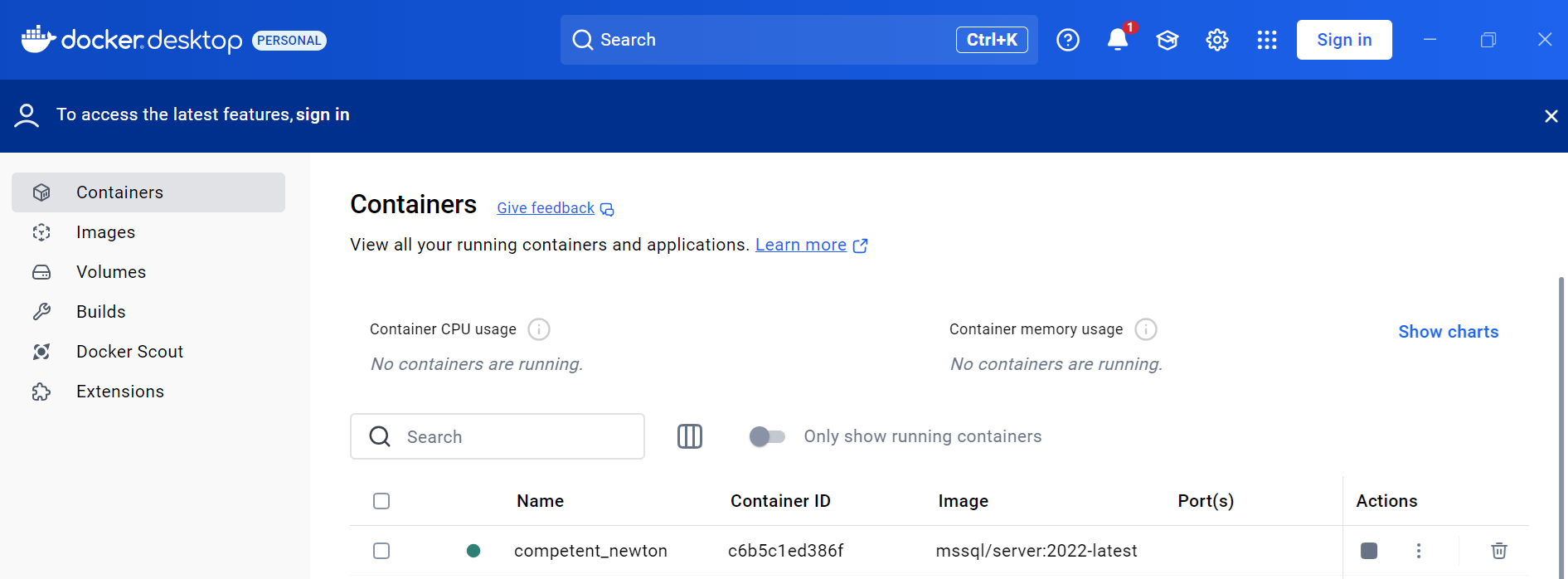Open notifications bell

point(1118,40)
